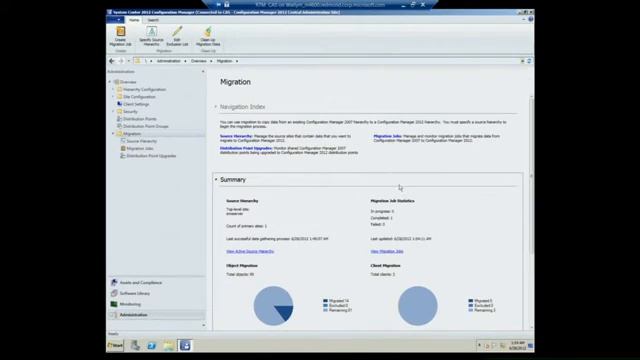Launch Server Manager from the taskbar
Image resolution: width=640 pixels, height=360 pixels.
[x=135, y=345]
